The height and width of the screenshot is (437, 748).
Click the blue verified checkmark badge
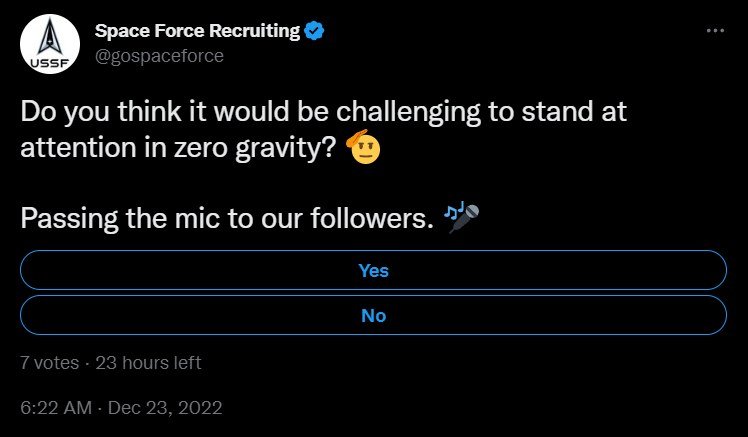coord(314,31)
